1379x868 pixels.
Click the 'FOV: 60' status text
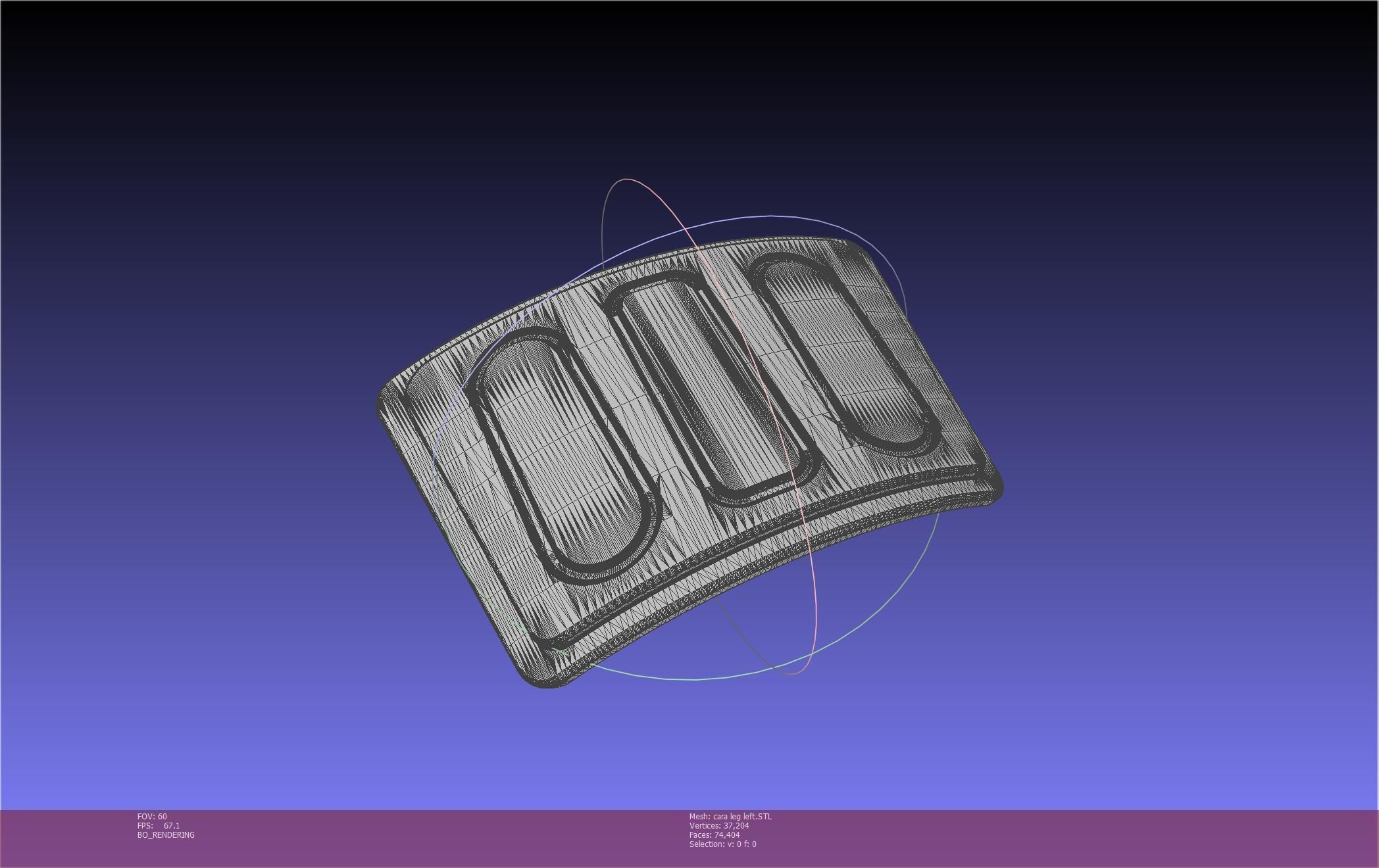152,816
